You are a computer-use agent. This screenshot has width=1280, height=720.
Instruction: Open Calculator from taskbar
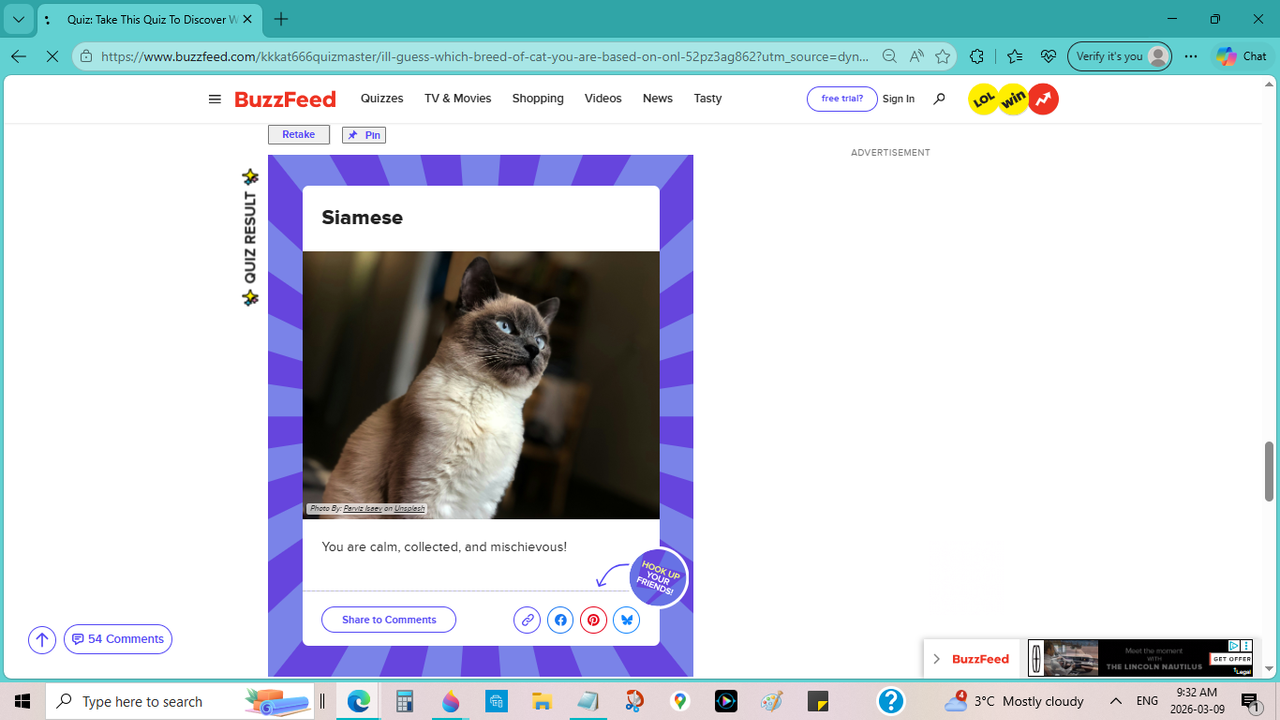pos(404,701)
